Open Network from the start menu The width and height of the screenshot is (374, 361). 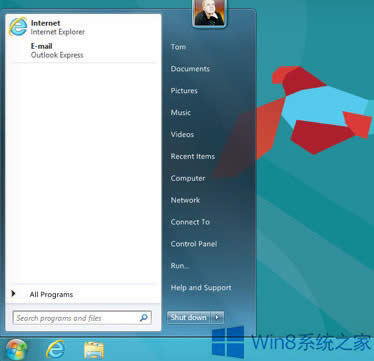pos(185,200)
